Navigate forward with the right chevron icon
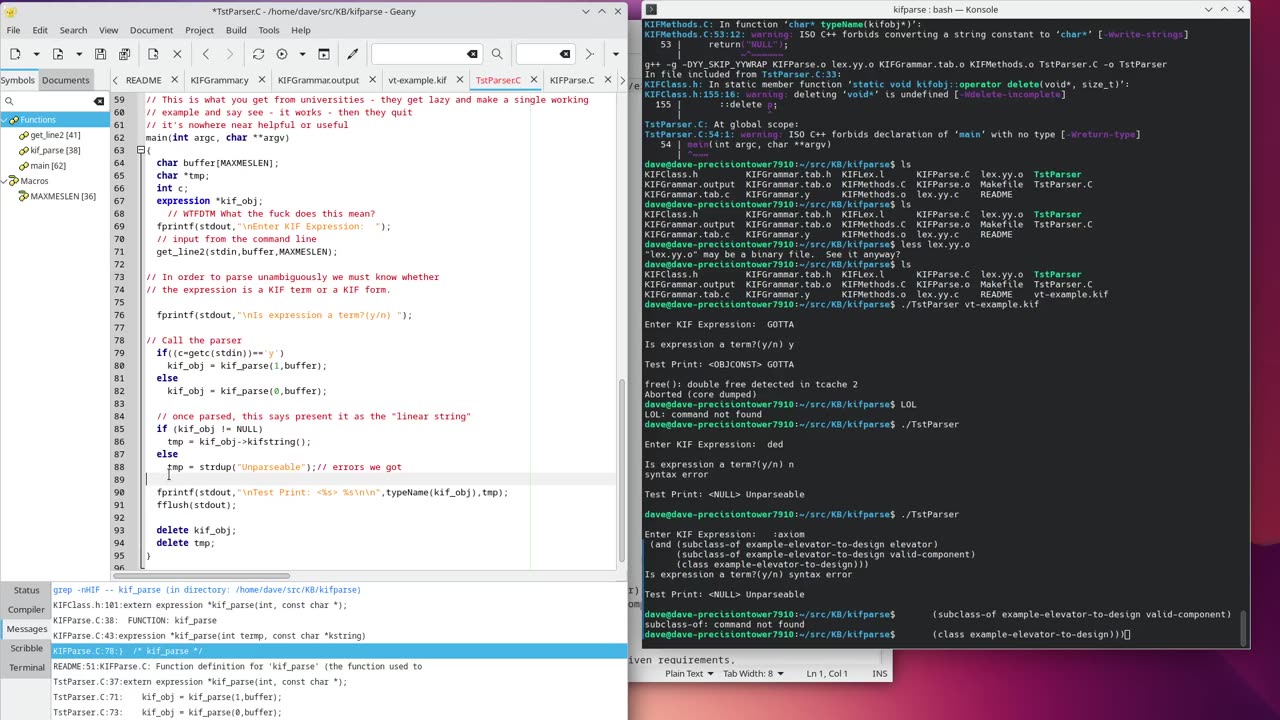The height and width of the screenshot is (720, 1280). [x=229, y=54]
